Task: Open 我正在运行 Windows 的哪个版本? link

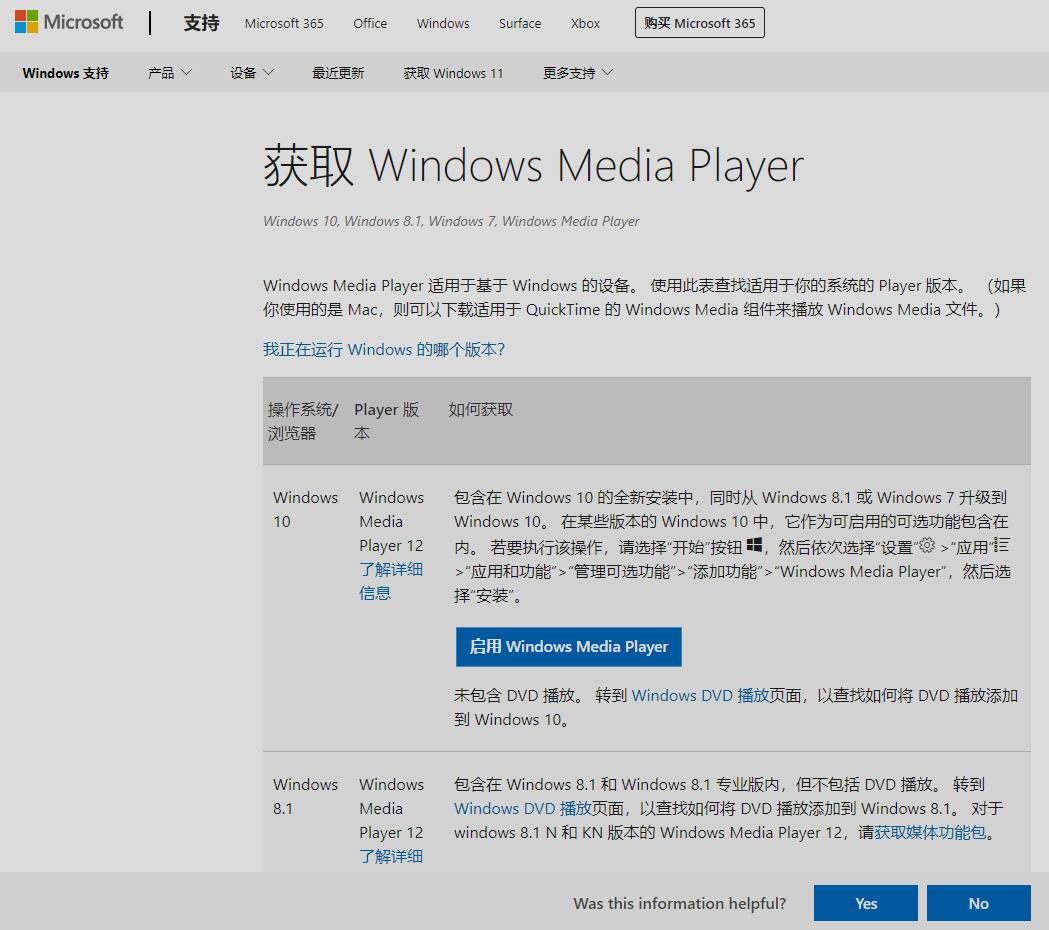Action: click(x=384, y=349)
